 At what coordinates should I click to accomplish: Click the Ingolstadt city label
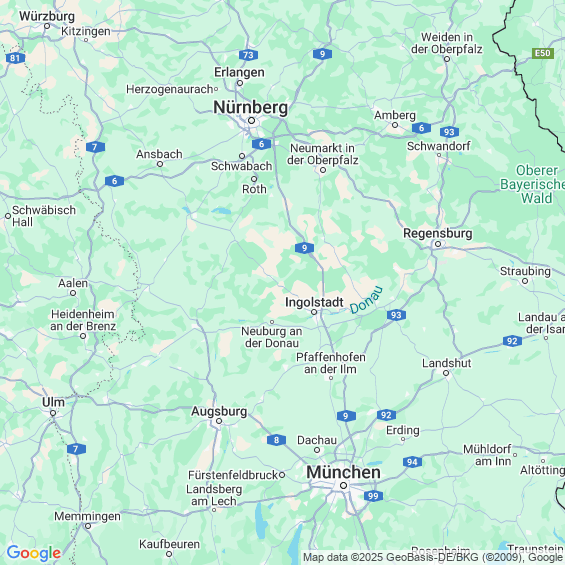(314, 302)
